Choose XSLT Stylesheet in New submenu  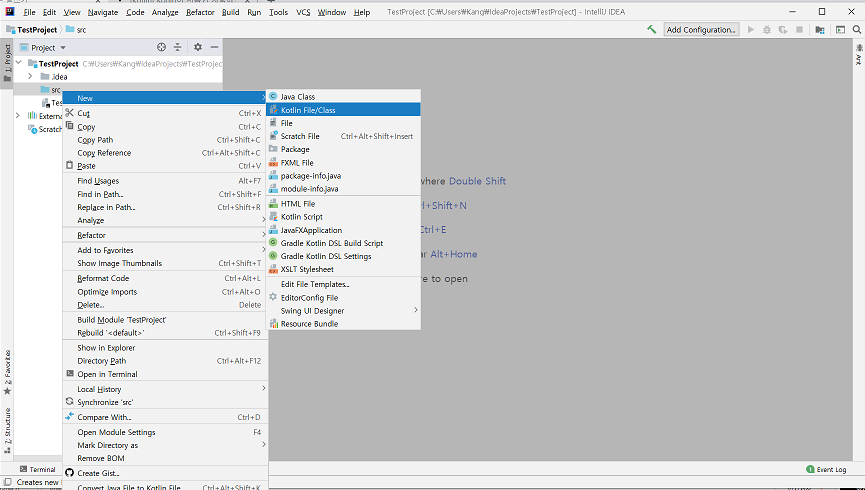(x=343, y=269)
